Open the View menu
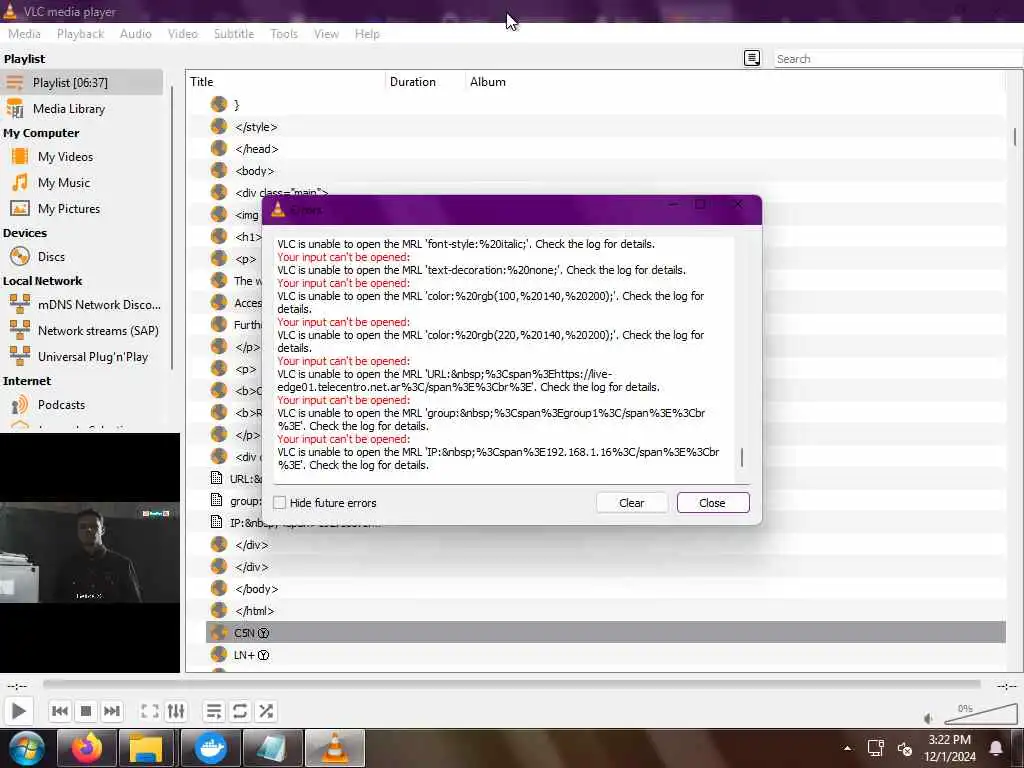Viewport: 1024px width, 768px height. (x=326, y=33)
